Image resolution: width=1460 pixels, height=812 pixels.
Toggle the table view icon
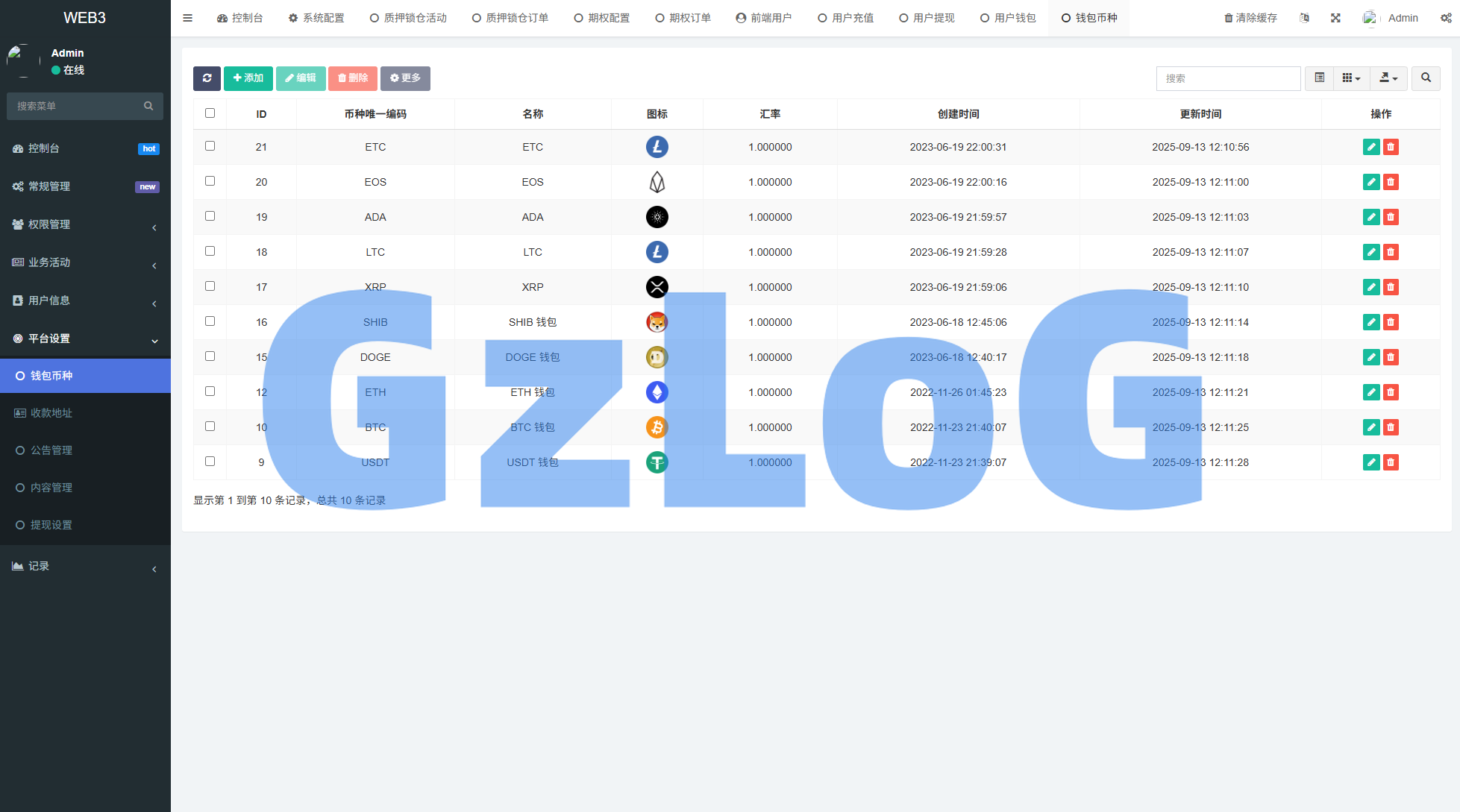pyautogui.click(x=1319, y=78)
